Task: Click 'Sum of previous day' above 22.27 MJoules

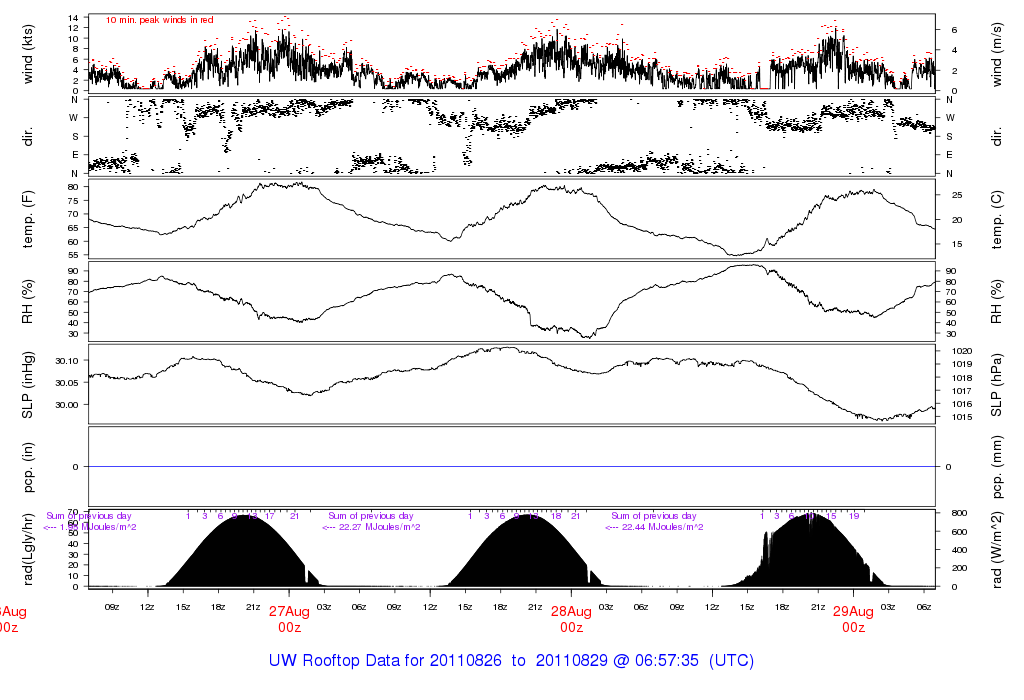Action: pyautogui.click(x=371, y=516)
